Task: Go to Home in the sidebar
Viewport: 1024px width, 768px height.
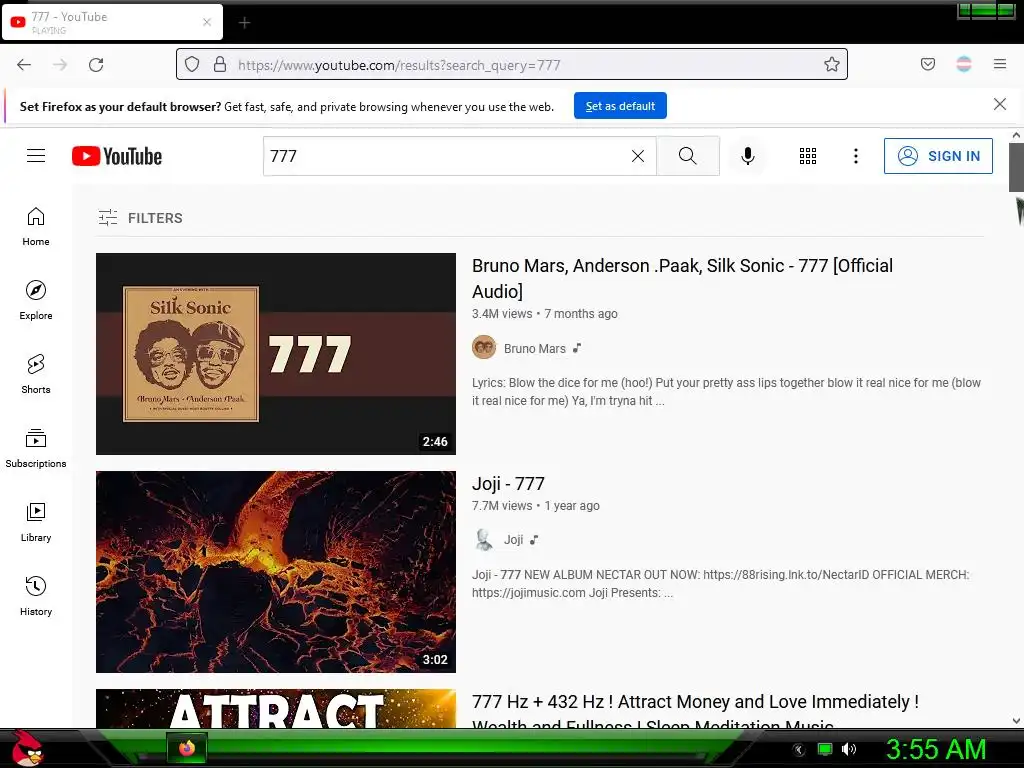Action: [36, 227]
